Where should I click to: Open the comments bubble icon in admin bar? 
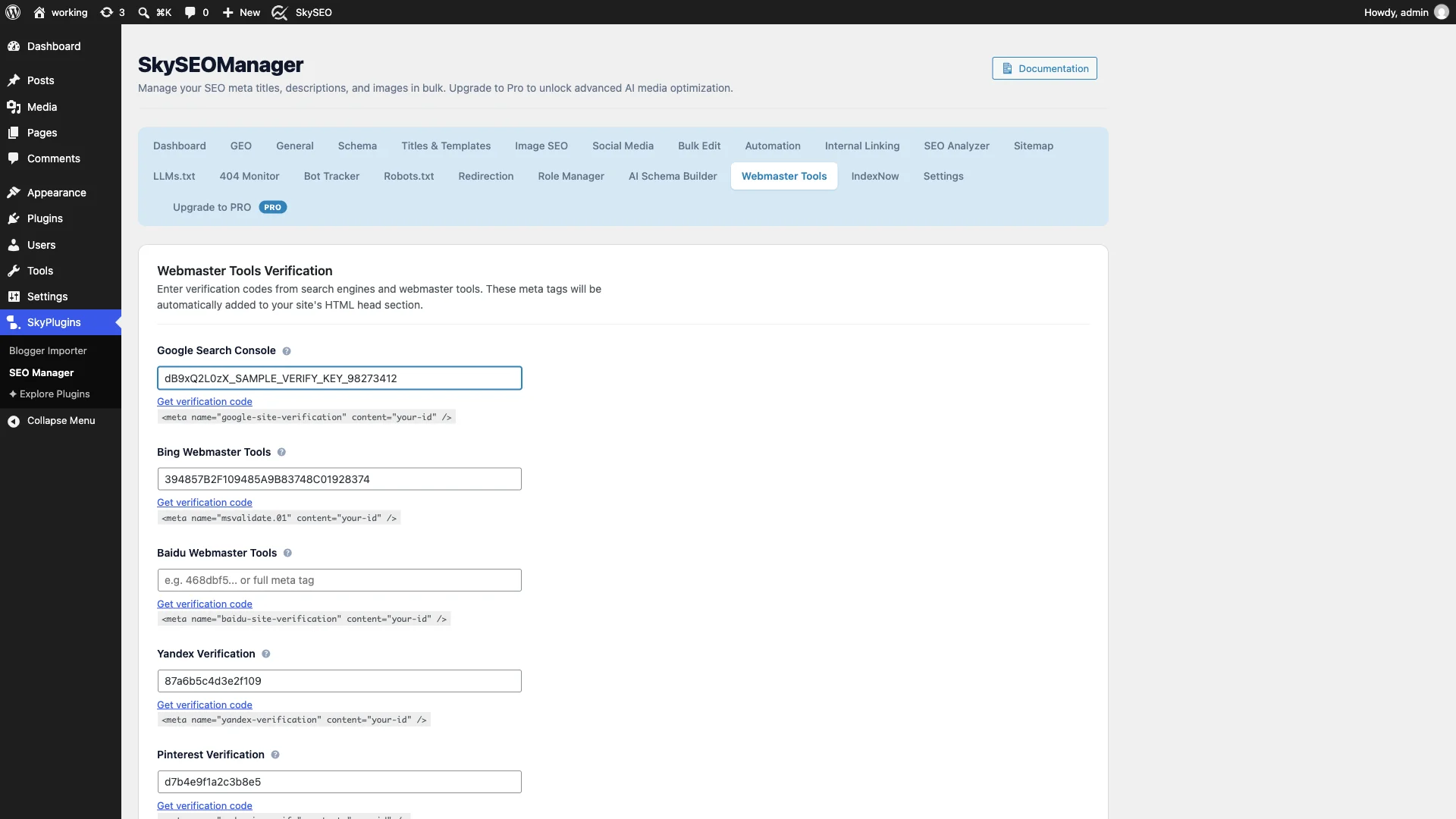pyautogui.click(x=190, y=12)
